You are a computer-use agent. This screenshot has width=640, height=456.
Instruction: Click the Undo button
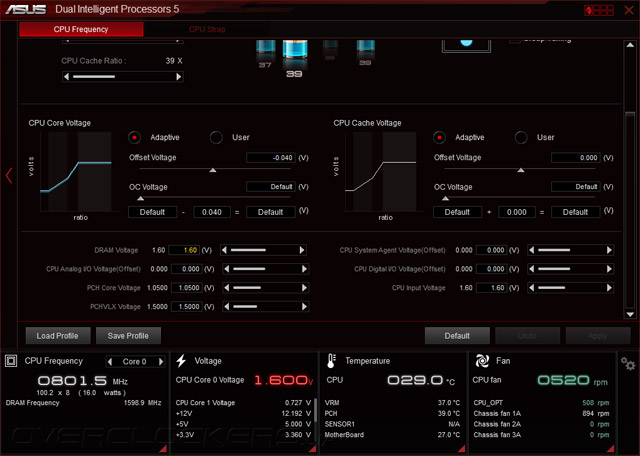tap(527, 336)
